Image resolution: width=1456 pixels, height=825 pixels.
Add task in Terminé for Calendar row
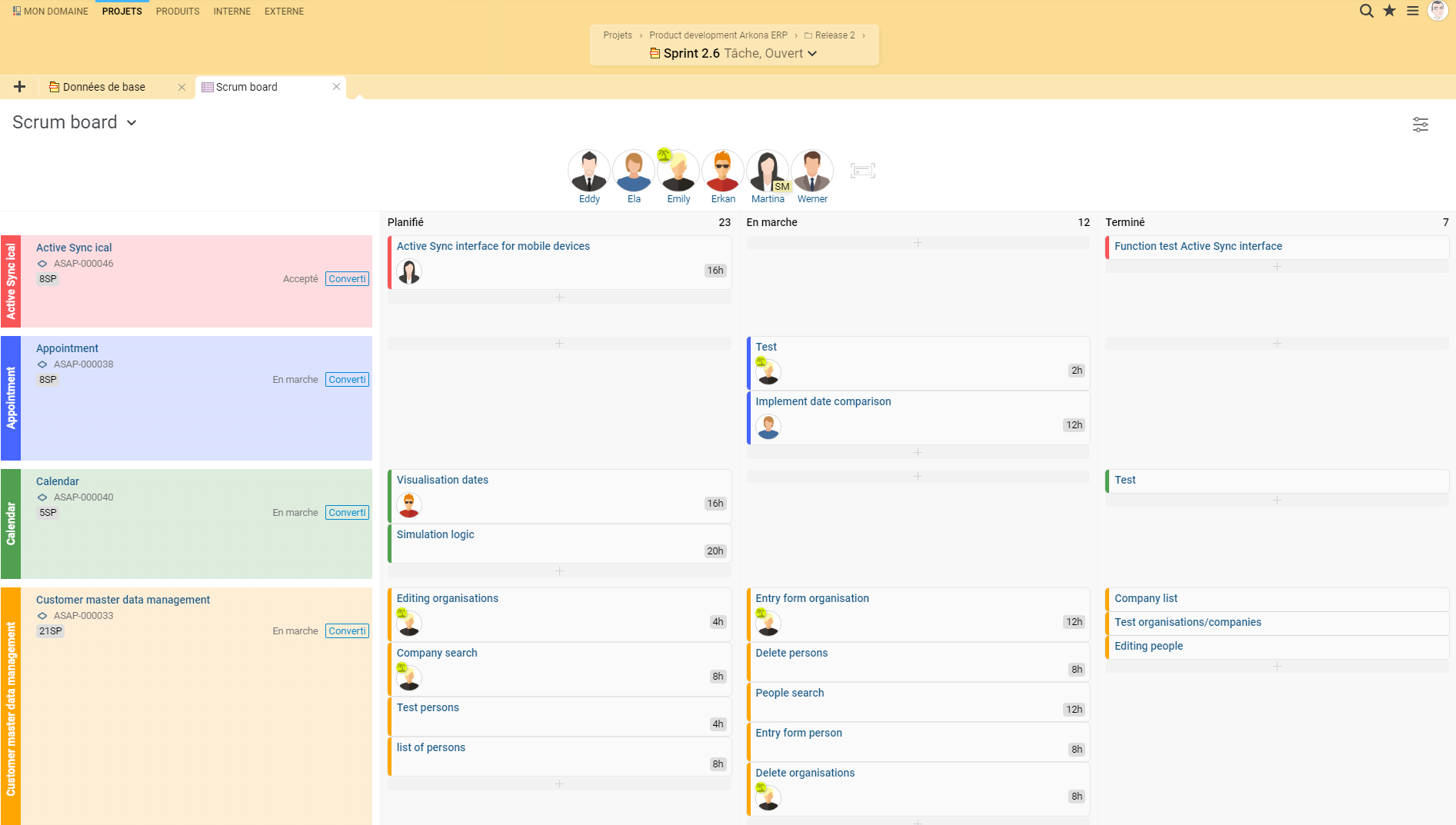[1277, 500]
